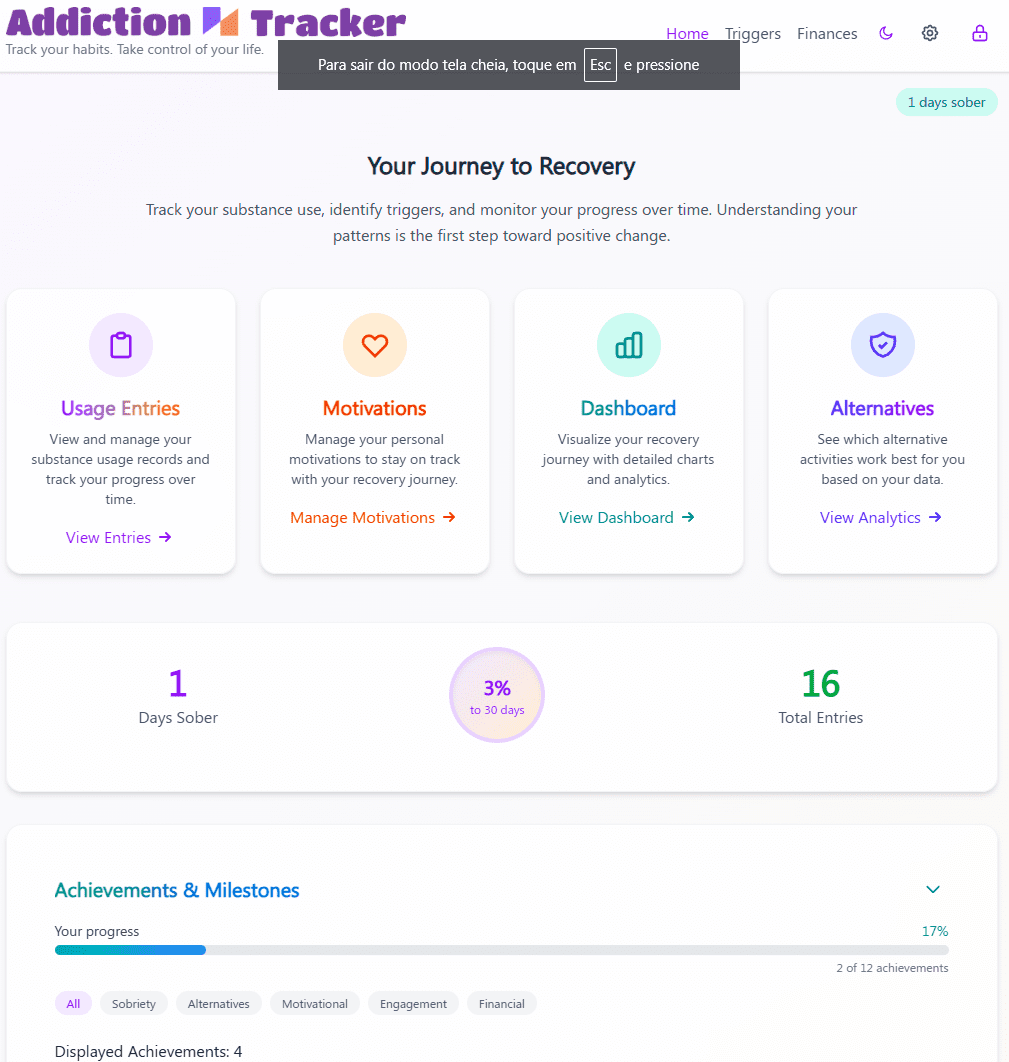Click the clipboard icon above Usage Entries
Viewport: 1009px width, 1062px height.
(121, 345)
